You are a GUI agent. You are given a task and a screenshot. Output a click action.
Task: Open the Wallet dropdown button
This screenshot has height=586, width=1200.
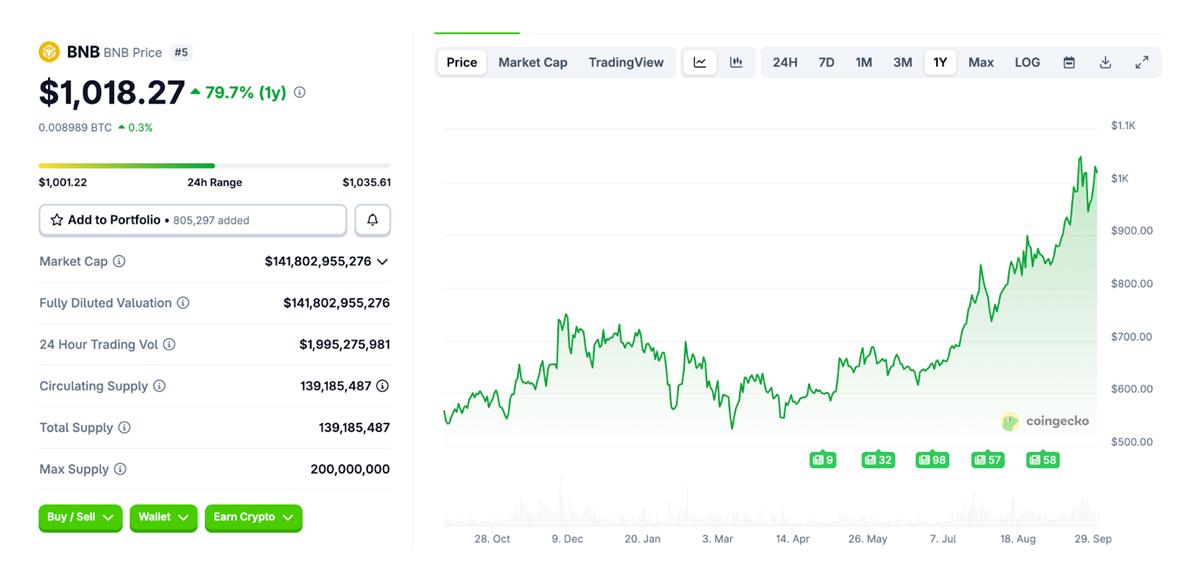click(163, 517)
